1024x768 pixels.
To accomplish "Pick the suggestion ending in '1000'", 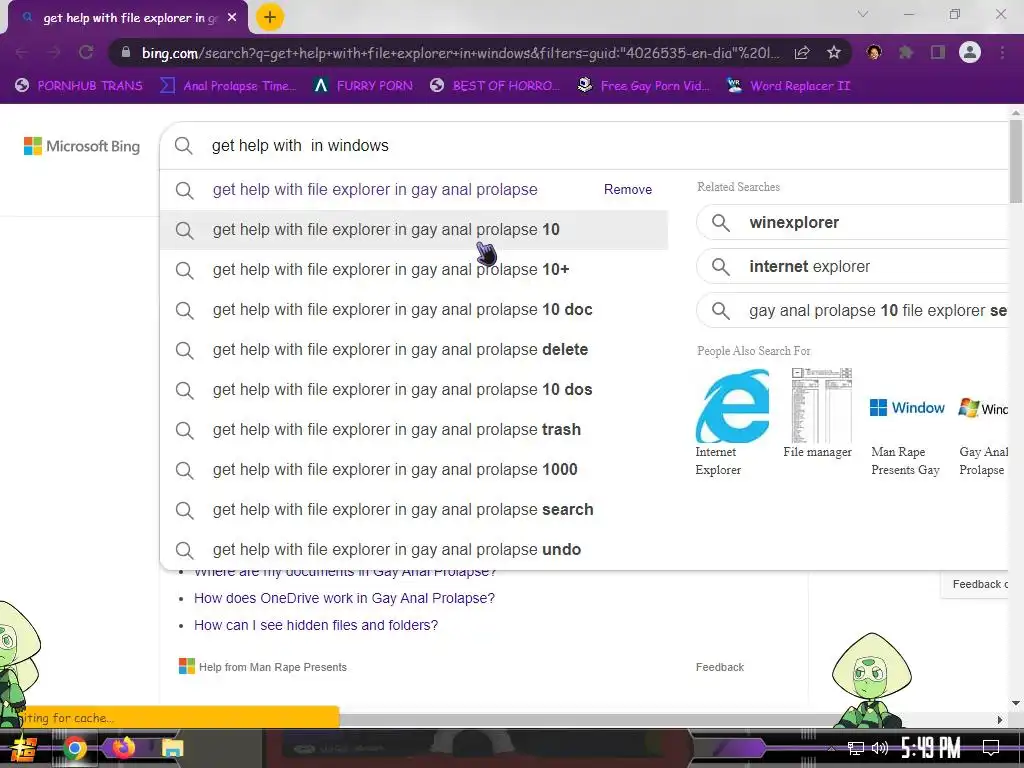I will 414,470.
